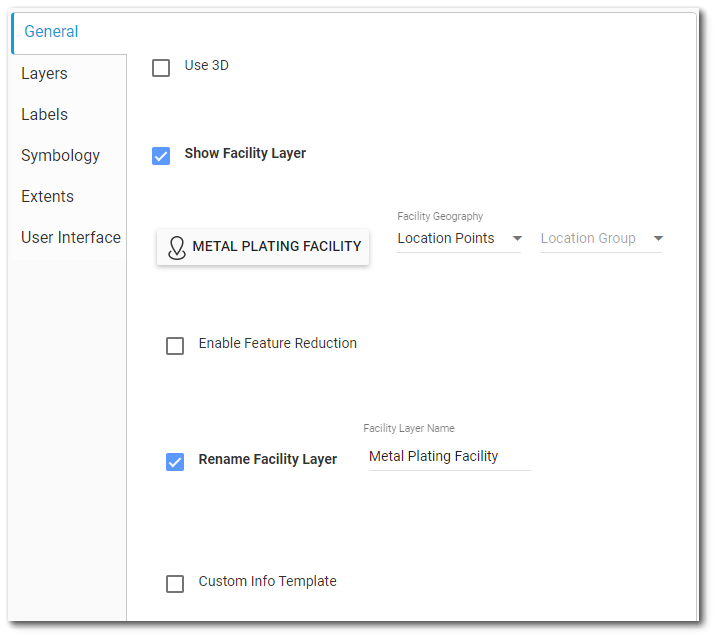Check the Custom Info Template box
Screen dimensions: 715x637
(x=175, y=584)
